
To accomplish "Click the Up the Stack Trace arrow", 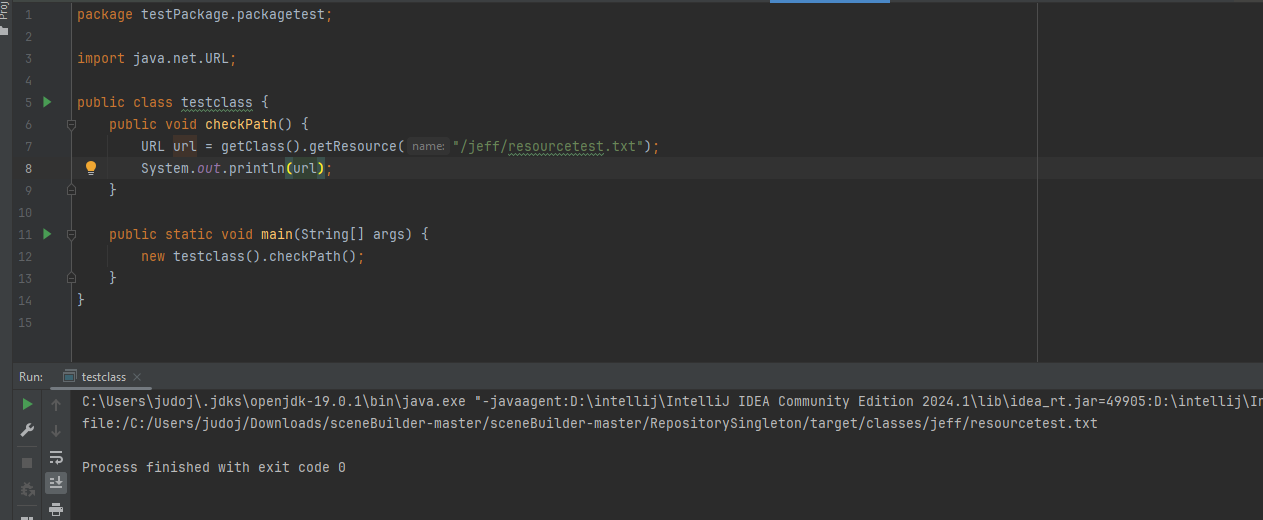I will click(x=56, y=404).
